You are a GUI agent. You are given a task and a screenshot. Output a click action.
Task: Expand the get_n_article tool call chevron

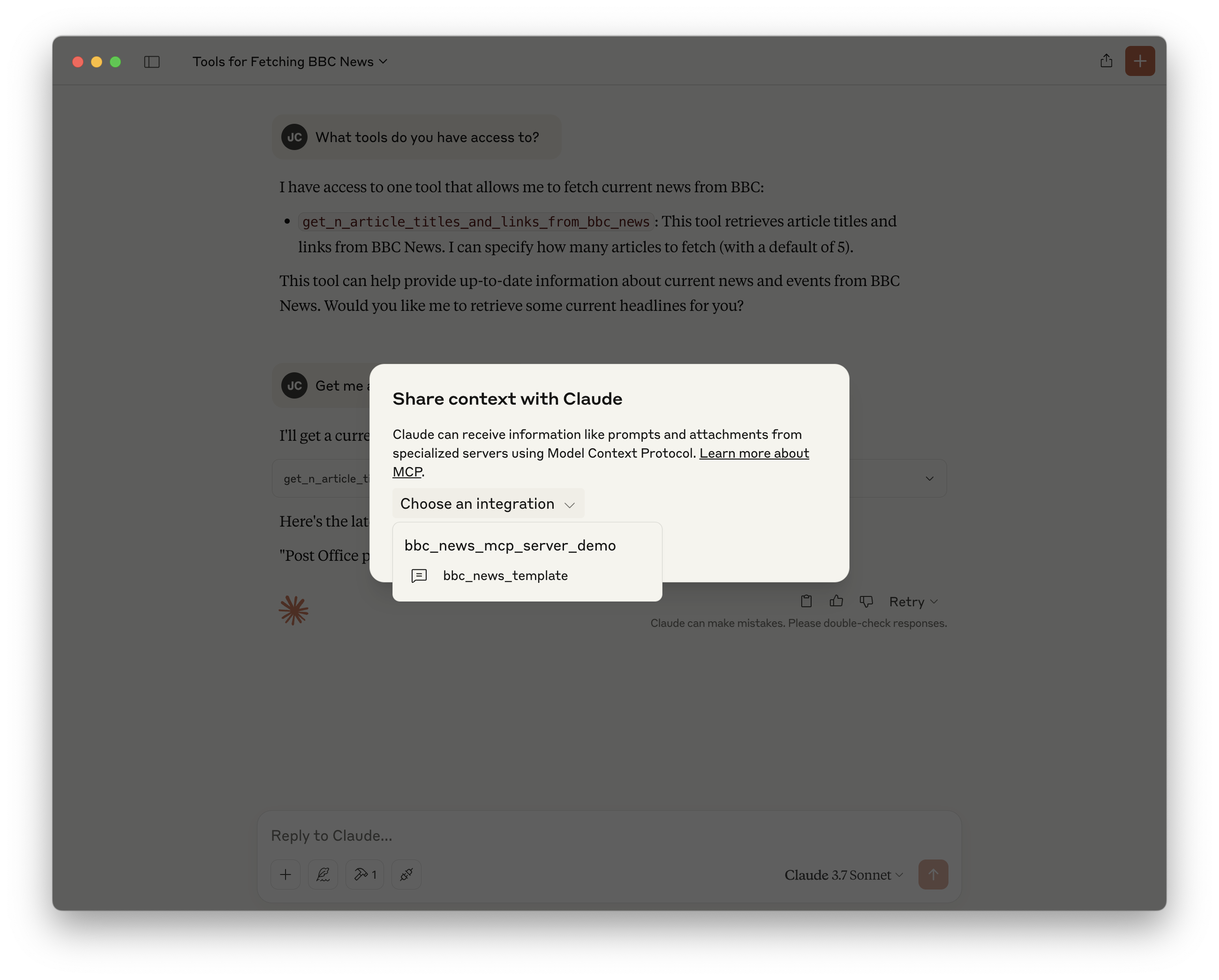tap(929, 478)
